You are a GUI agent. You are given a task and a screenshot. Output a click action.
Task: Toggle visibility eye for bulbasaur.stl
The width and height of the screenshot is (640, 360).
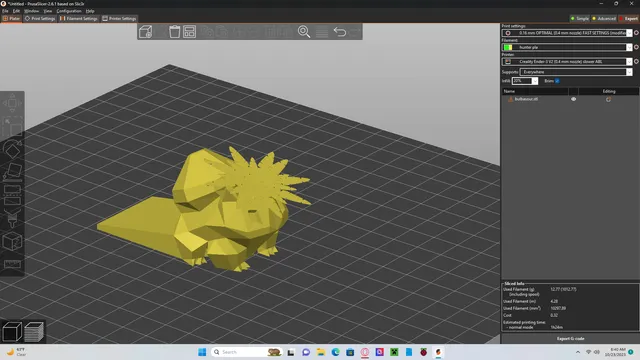(573, 99)
